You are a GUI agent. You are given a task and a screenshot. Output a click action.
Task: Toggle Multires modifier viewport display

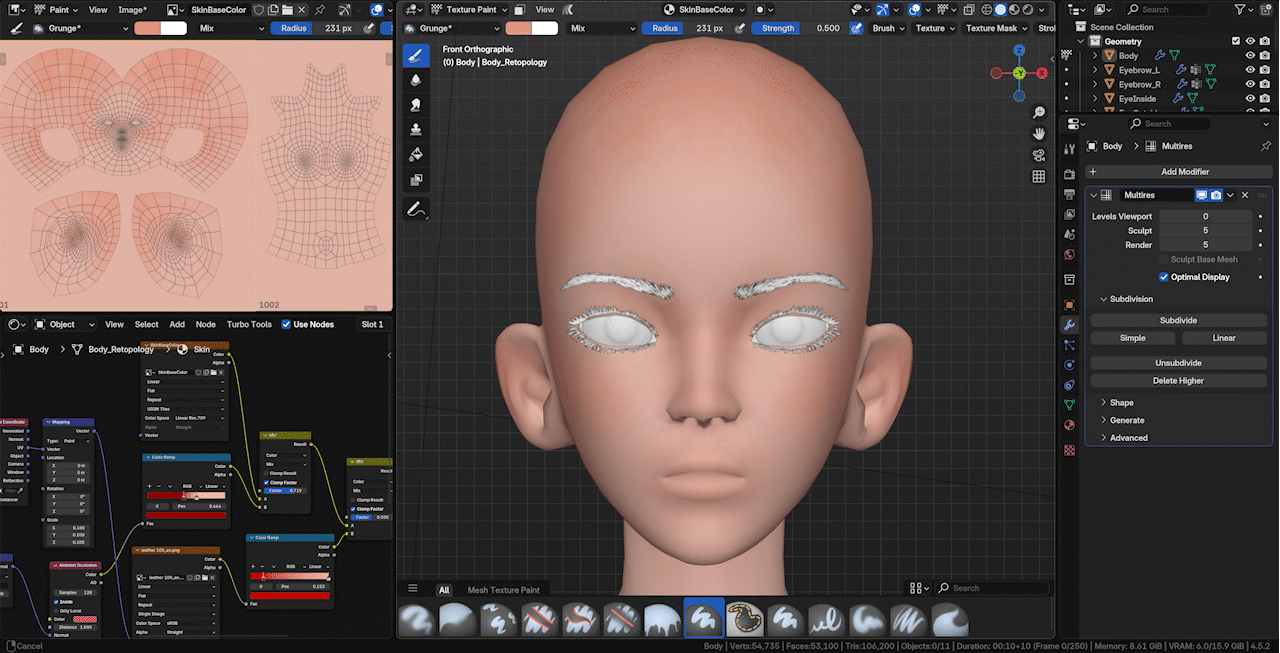click(x=1202, y=195)
